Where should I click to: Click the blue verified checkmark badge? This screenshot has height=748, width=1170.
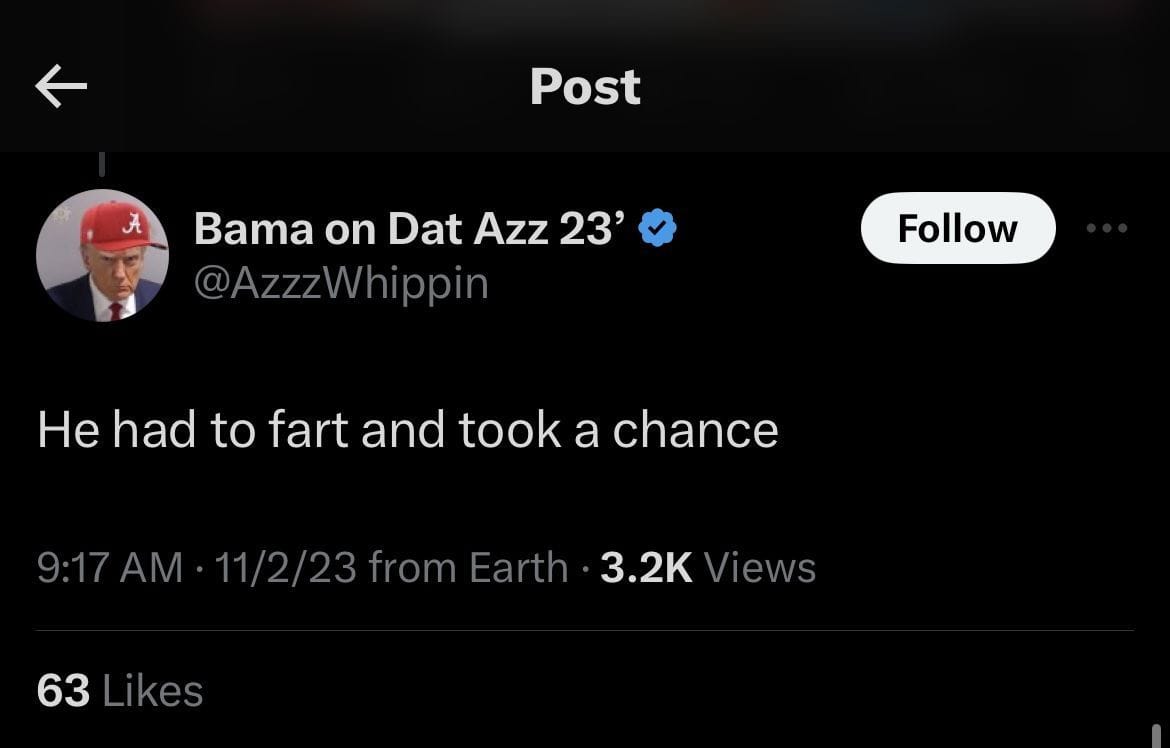tap(658, 229)
